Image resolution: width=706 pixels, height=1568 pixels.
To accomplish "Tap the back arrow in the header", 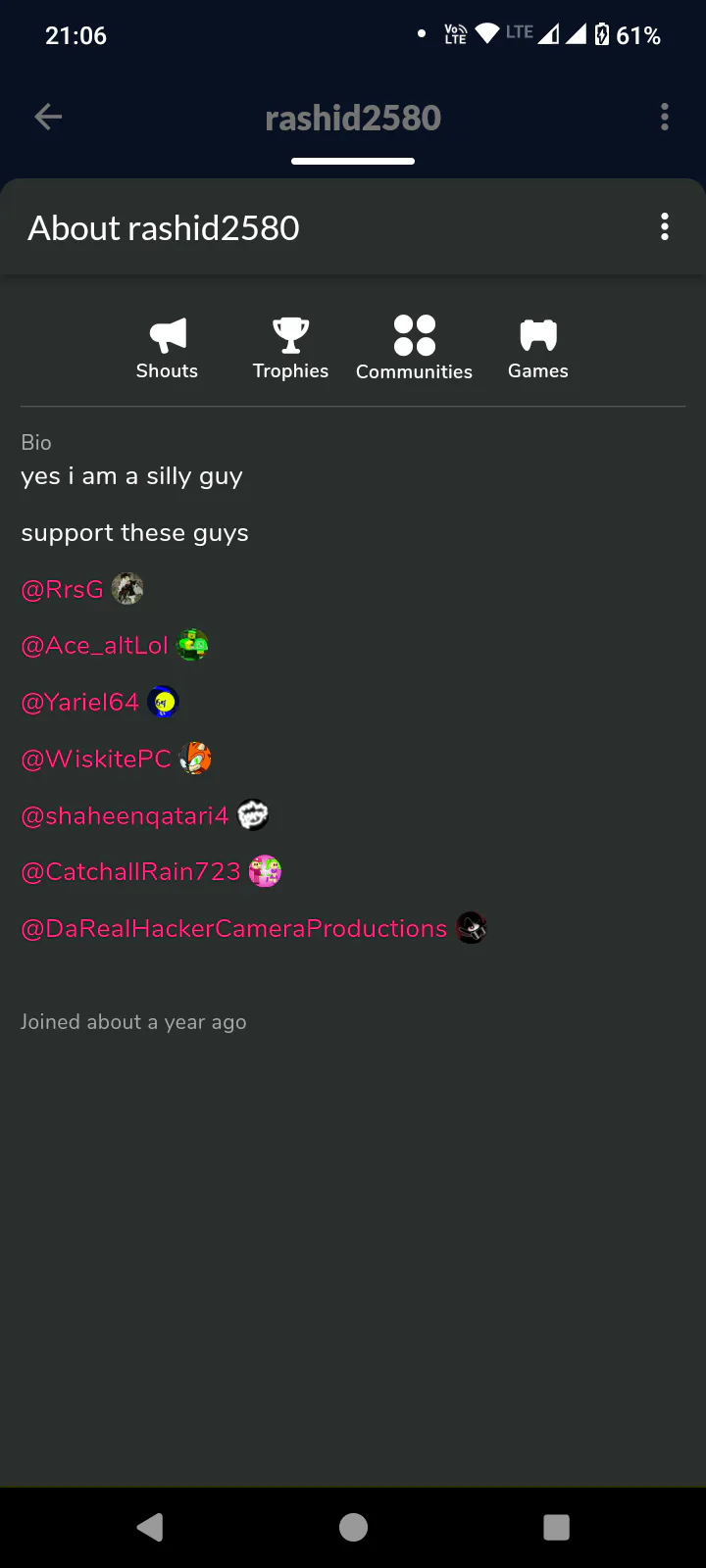I will coord(48,118).
